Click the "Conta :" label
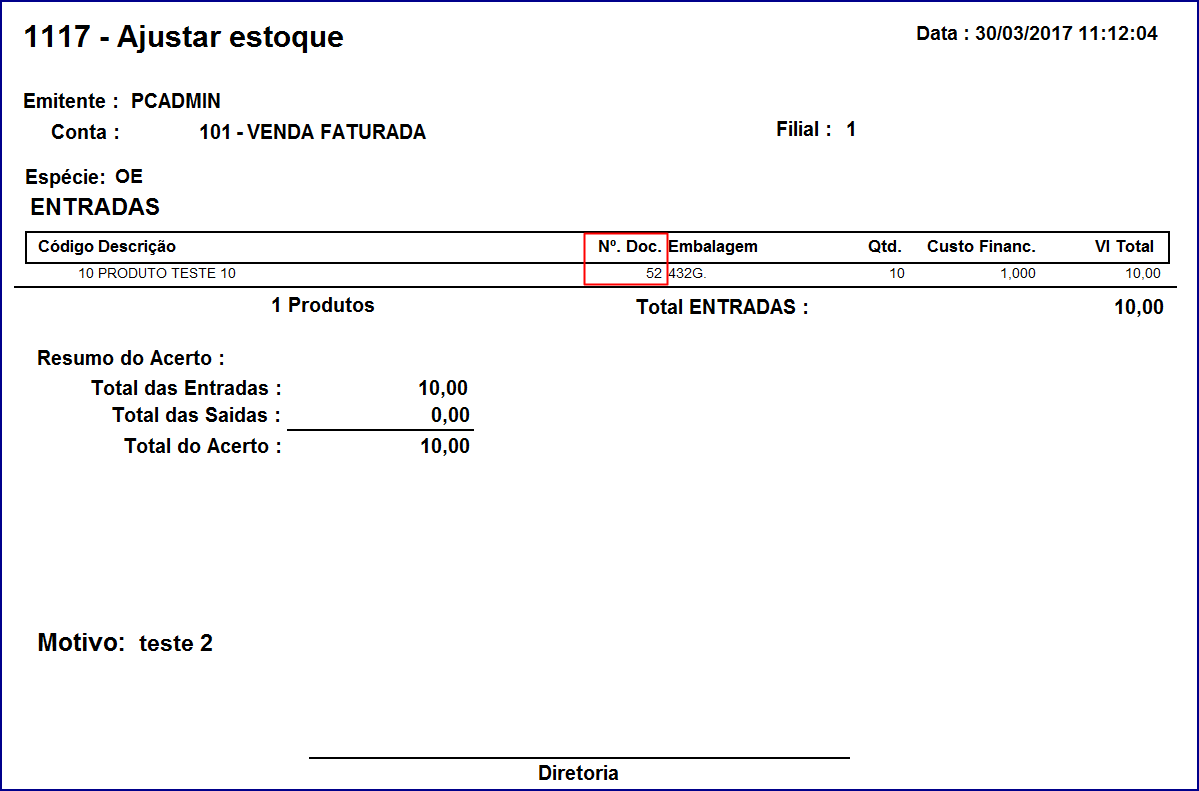The image size is (1199, 791). point(85,132)
